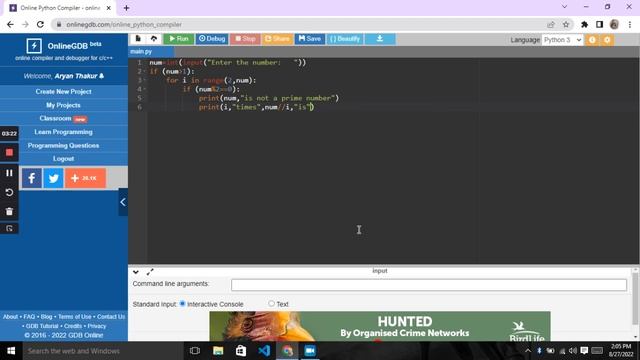This screenshot has width=640, height=360.
Task: Fold code at line 4 arrow
Action: [x=144, y=89]
